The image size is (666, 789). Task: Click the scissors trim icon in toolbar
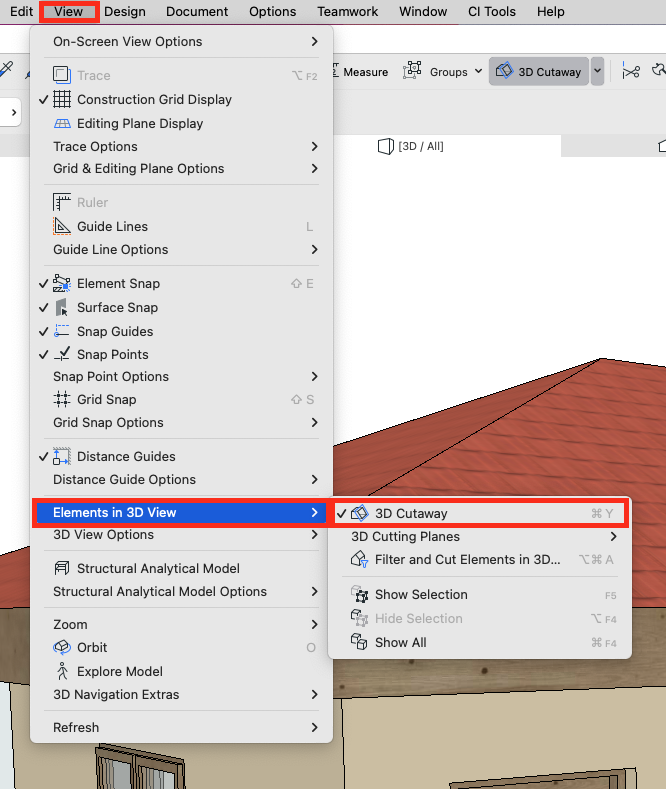click(630, 72)
